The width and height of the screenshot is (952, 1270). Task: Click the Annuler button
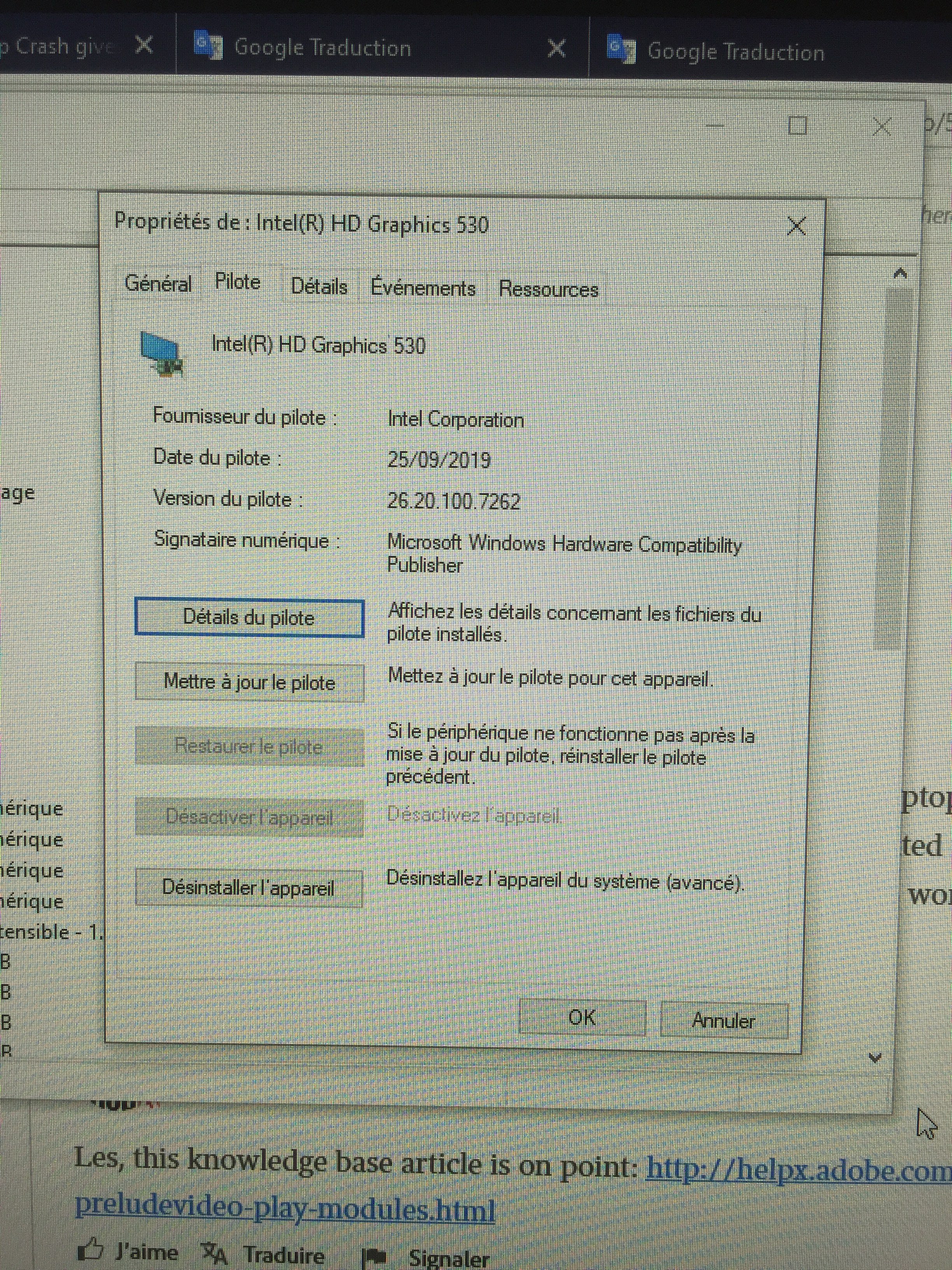[724, 1020]
